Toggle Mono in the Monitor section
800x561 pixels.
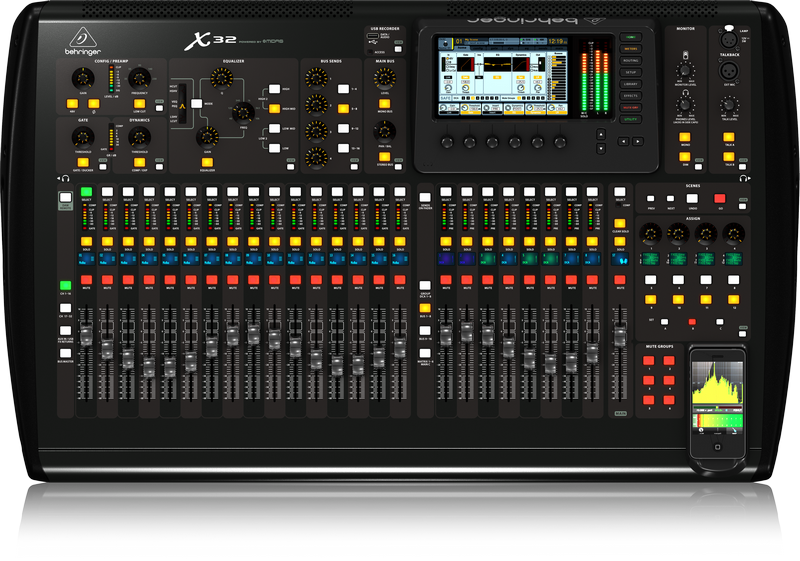click(685, 137)
